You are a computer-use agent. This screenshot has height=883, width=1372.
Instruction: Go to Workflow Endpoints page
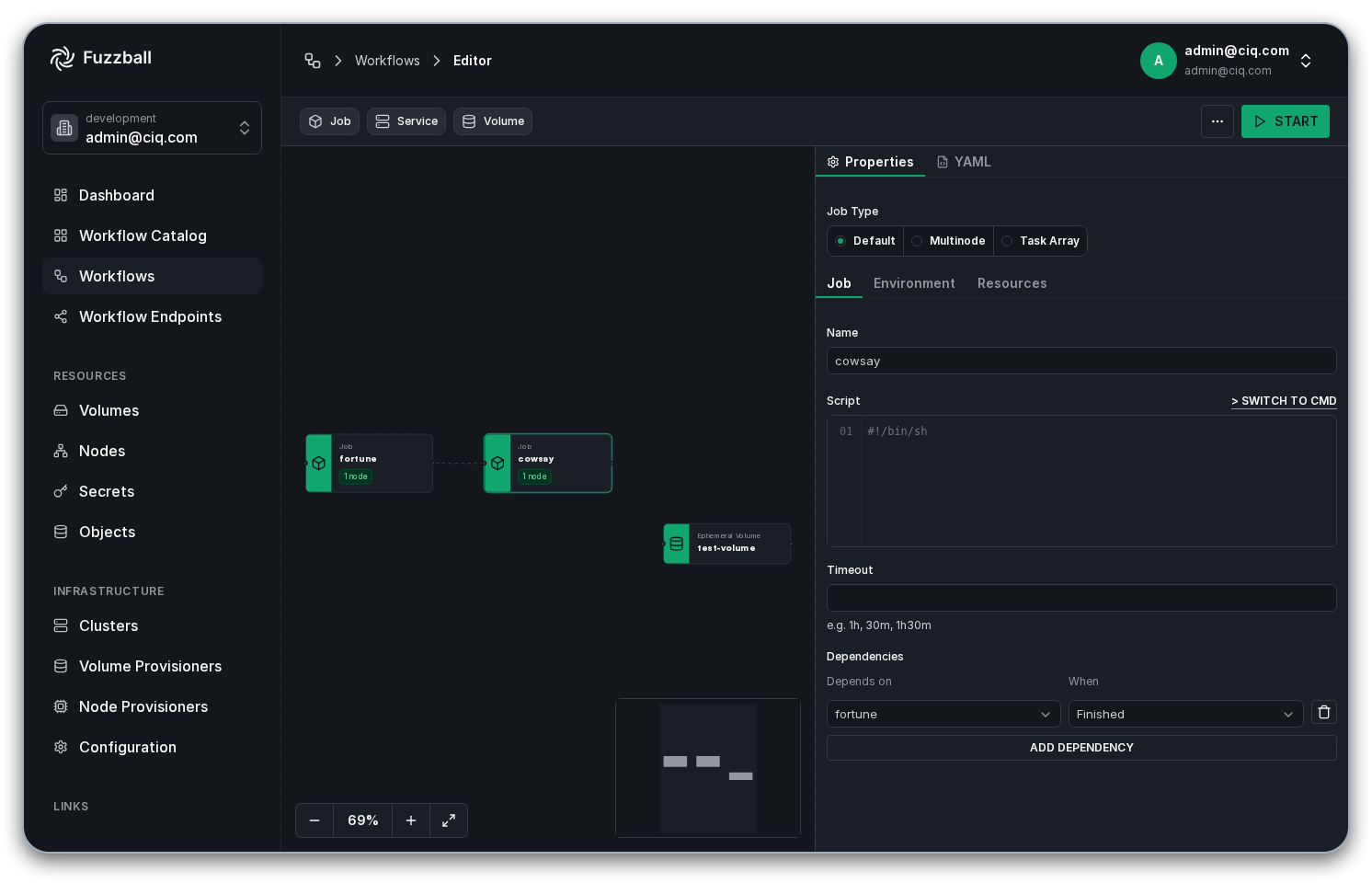[152, 316]
